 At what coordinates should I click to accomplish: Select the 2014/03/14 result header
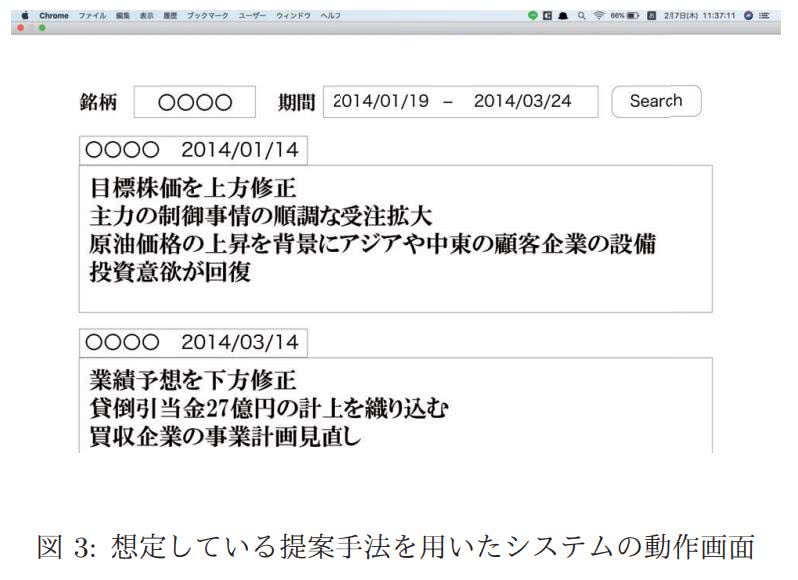pyautogui.click(x=193, y=342)
